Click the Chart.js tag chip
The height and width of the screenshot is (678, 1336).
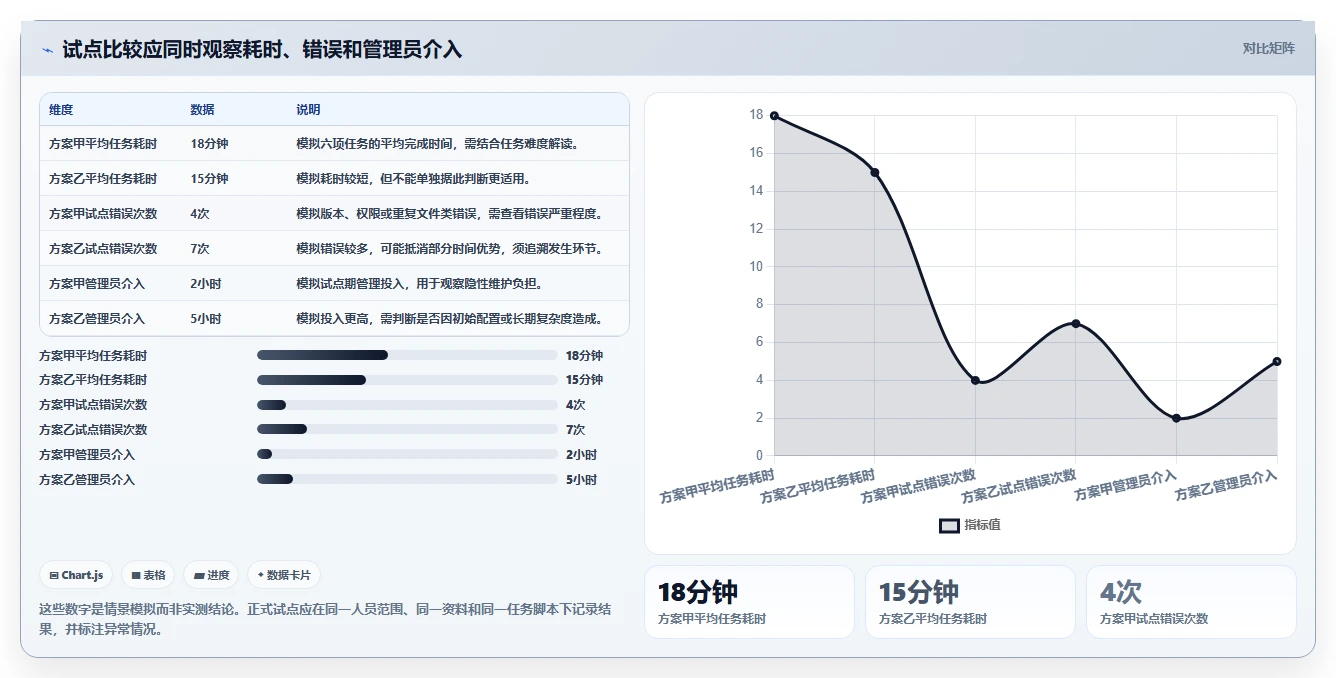pos(77,575)
